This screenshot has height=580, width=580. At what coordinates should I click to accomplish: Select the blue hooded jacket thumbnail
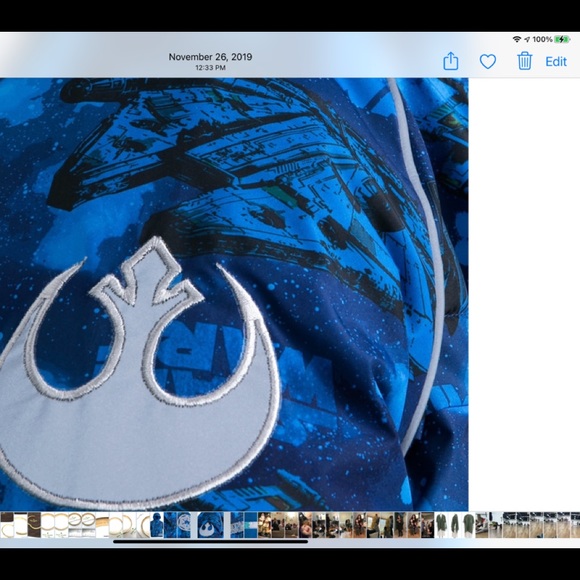[x=156, y=525]
